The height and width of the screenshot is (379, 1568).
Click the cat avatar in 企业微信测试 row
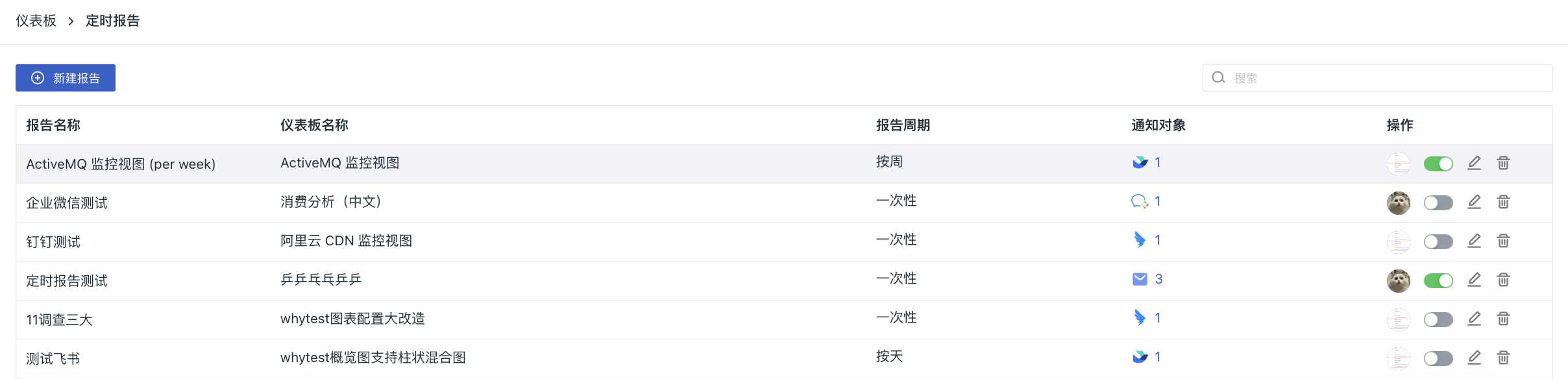1399,203
